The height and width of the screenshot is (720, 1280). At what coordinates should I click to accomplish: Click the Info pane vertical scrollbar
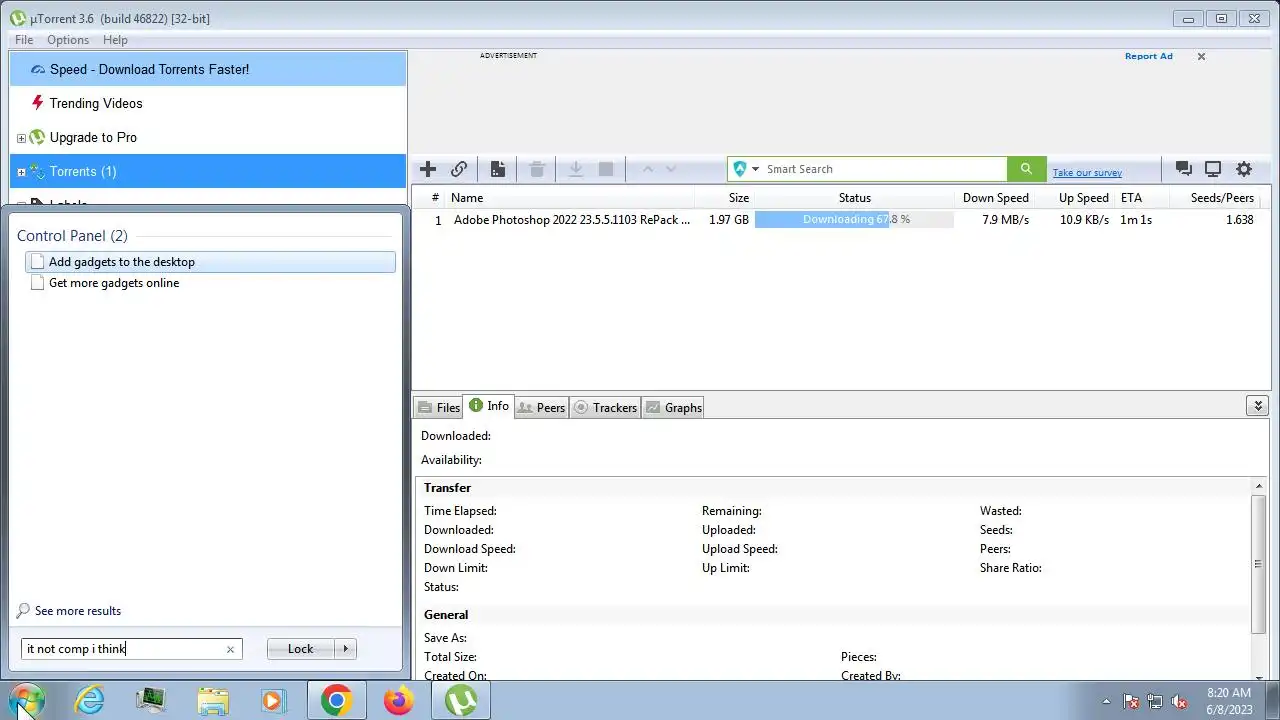pos(1258,565)
